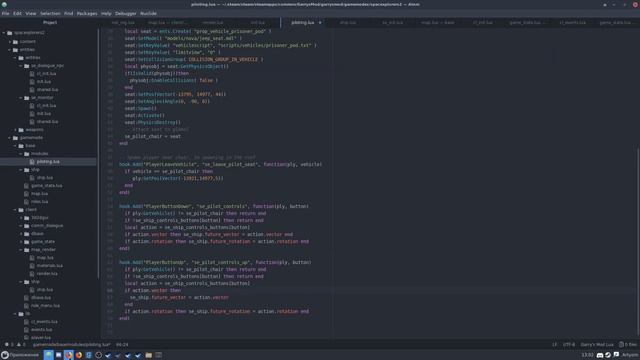Click the comm_dialogue folder icon
The width and height of the screenshot is (640, 360).
[27, 225]
